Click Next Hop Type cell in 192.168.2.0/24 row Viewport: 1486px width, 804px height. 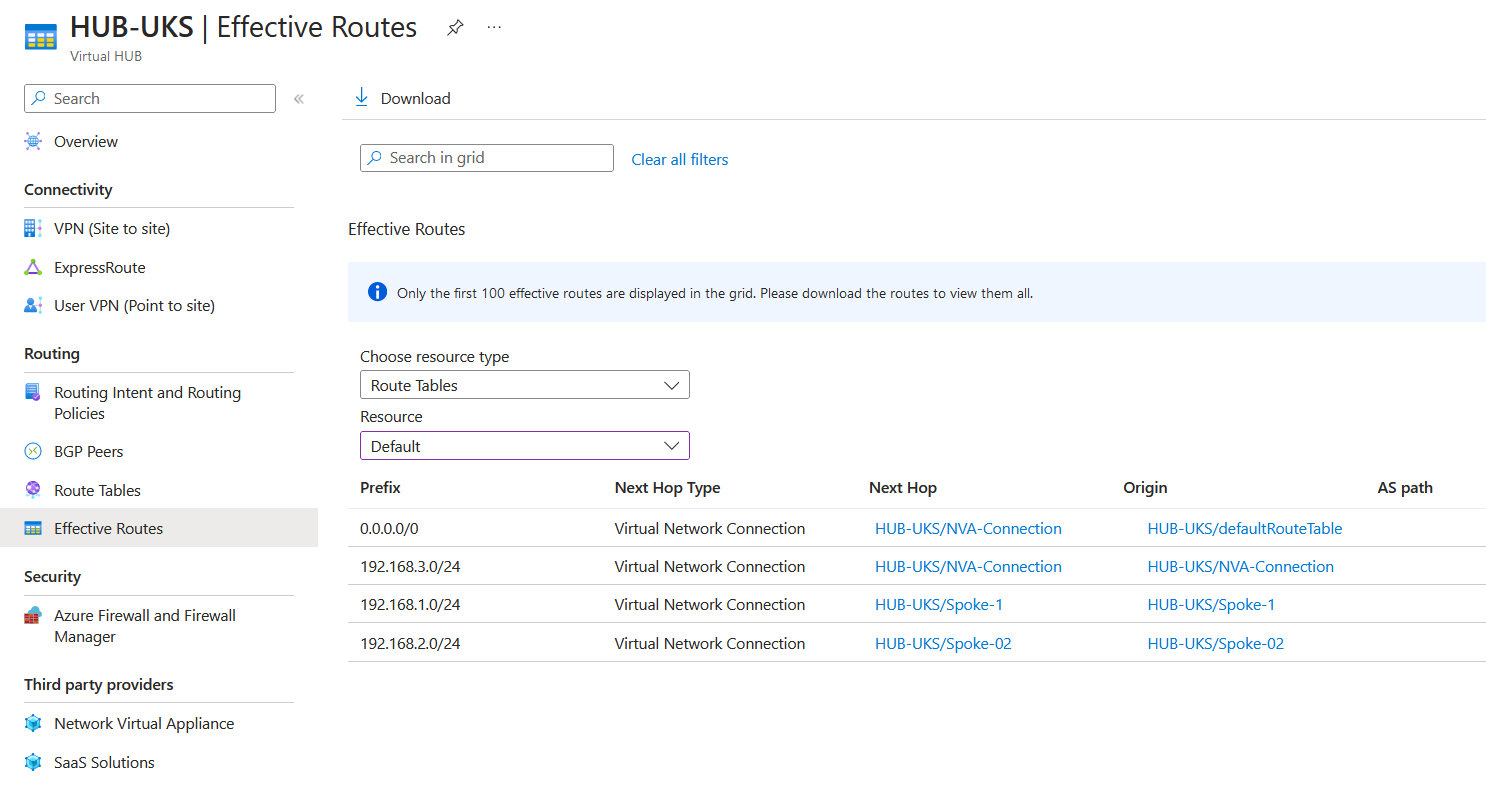coord(709,643)
